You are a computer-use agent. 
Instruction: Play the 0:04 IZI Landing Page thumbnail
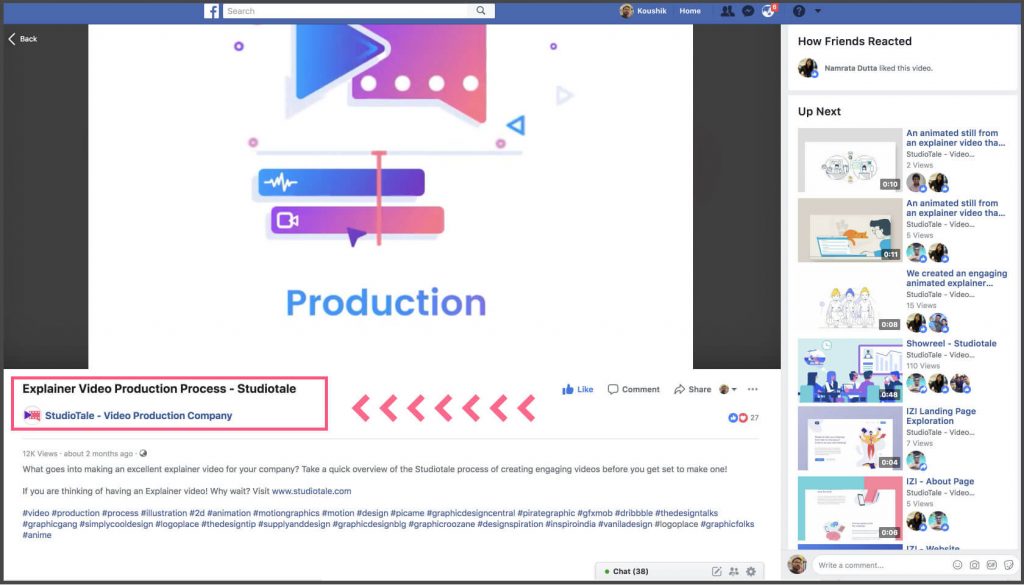click(850, 439)
